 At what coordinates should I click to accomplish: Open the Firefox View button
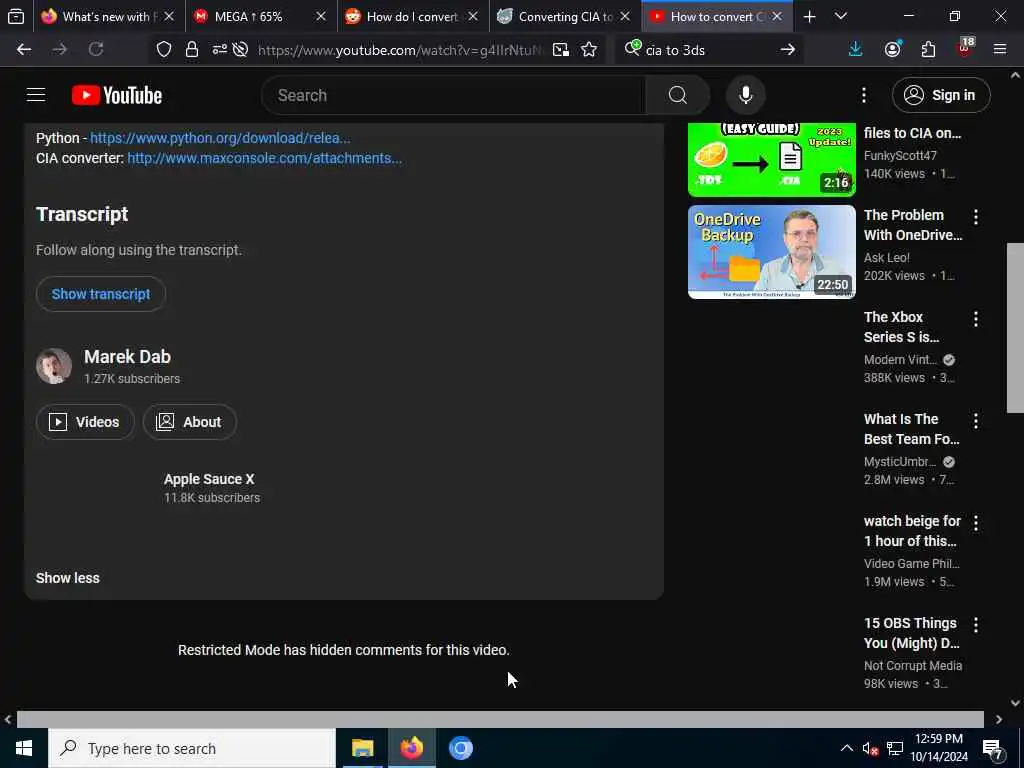pyautogui.click(x=16, y=16)
